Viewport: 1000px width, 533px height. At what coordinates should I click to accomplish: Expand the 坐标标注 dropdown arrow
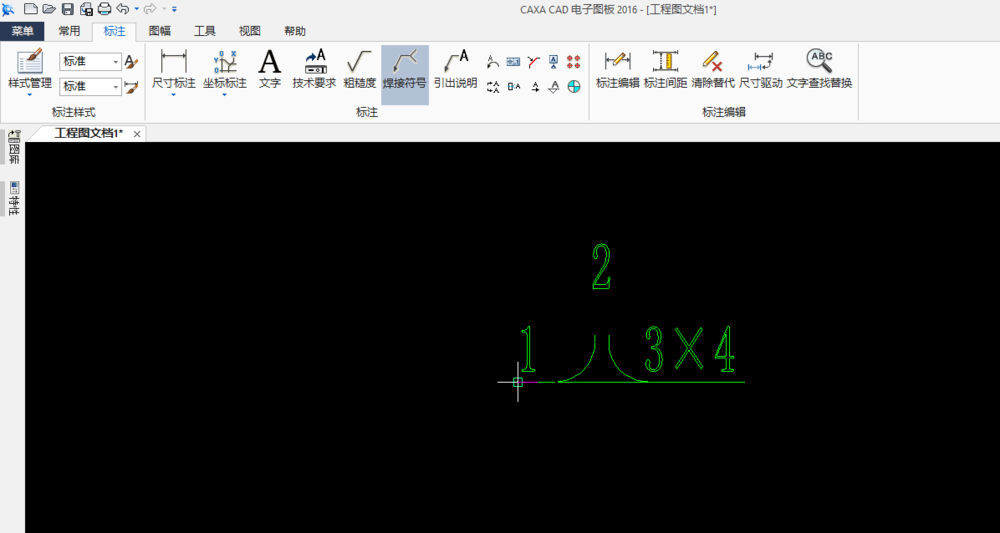[224, 95]
